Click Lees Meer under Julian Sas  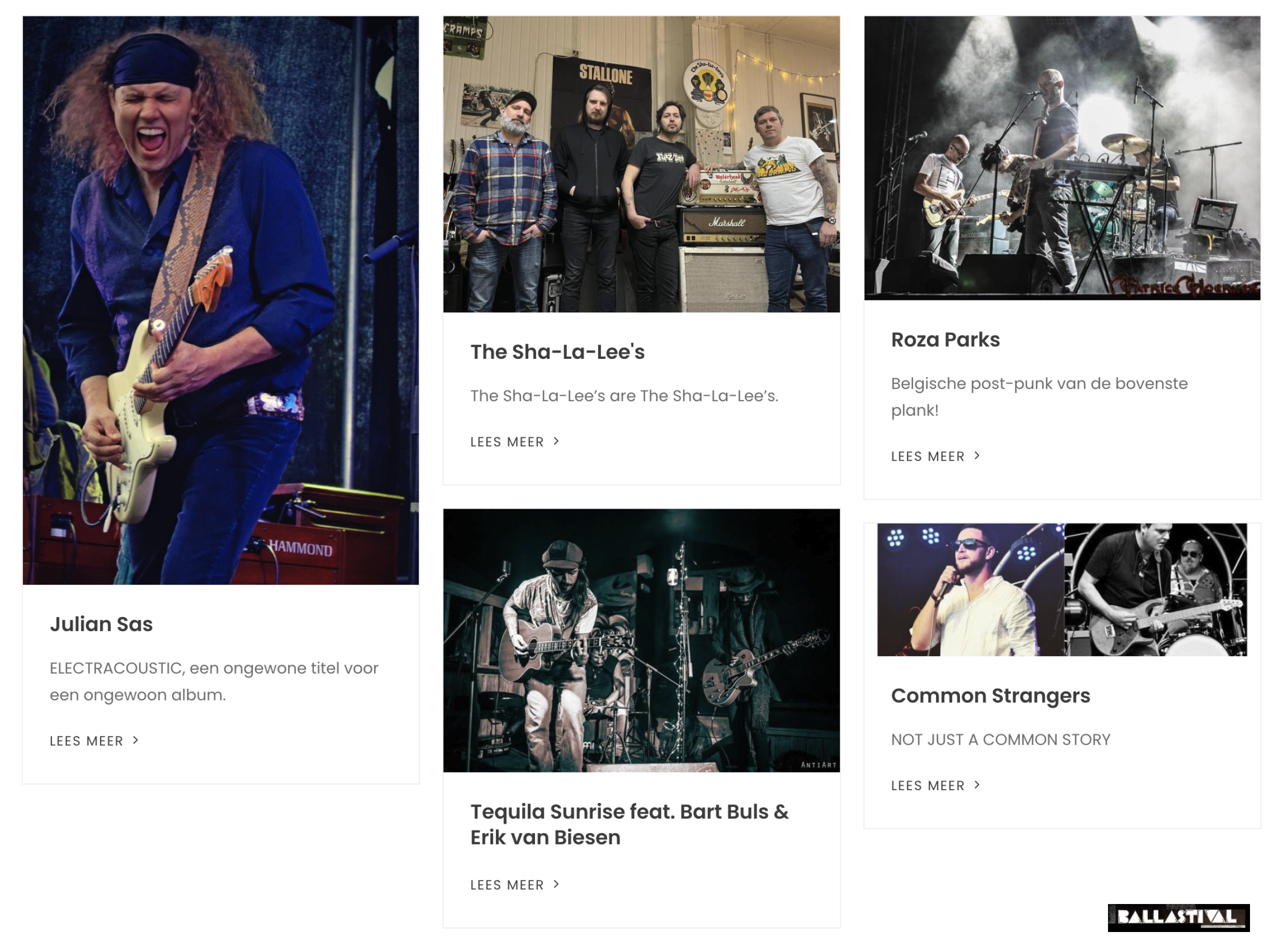(86, 741)
